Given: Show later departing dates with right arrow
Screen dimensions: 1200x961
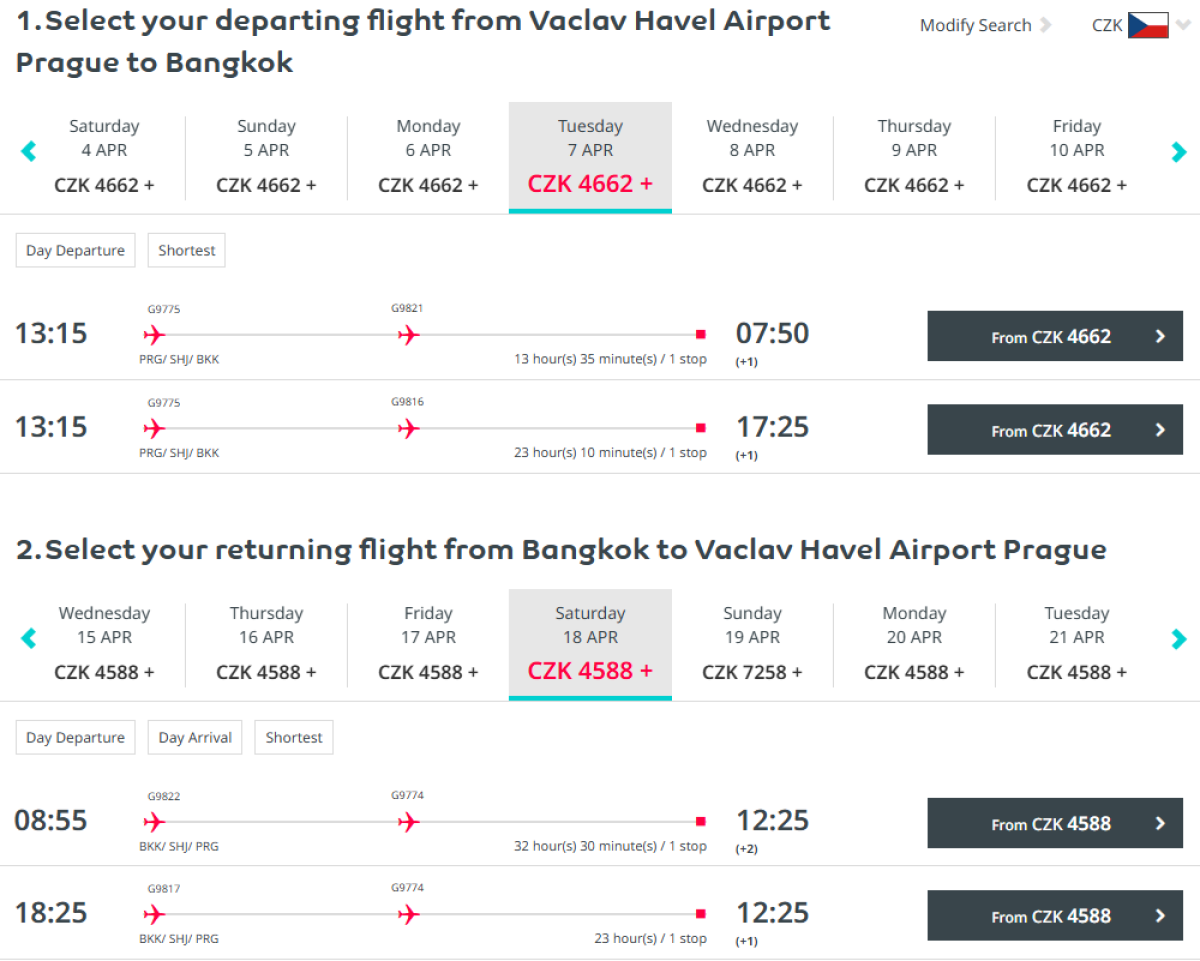Looking at the screenshot, I should (x=1179, y=152).
